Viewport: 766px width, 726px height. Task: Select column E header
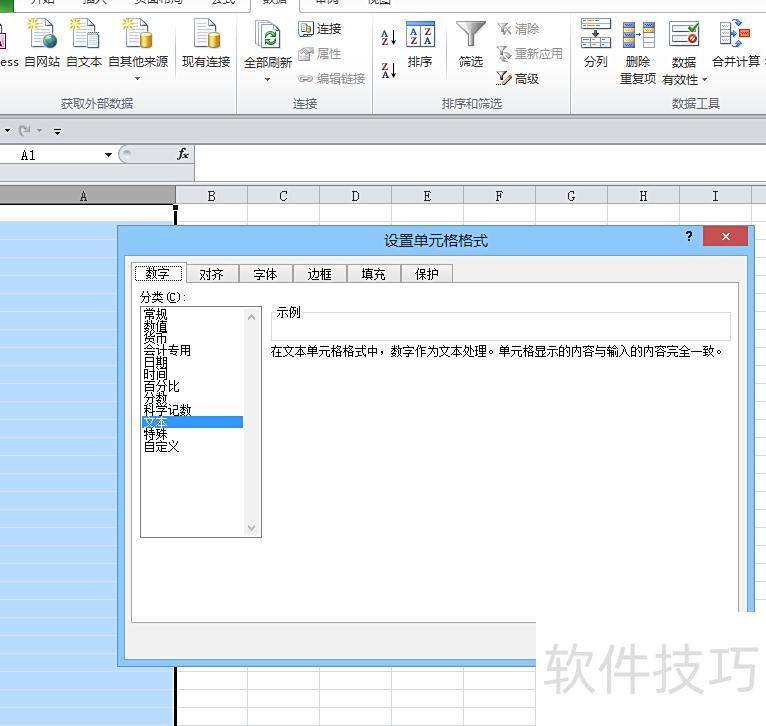click(427, 196)
